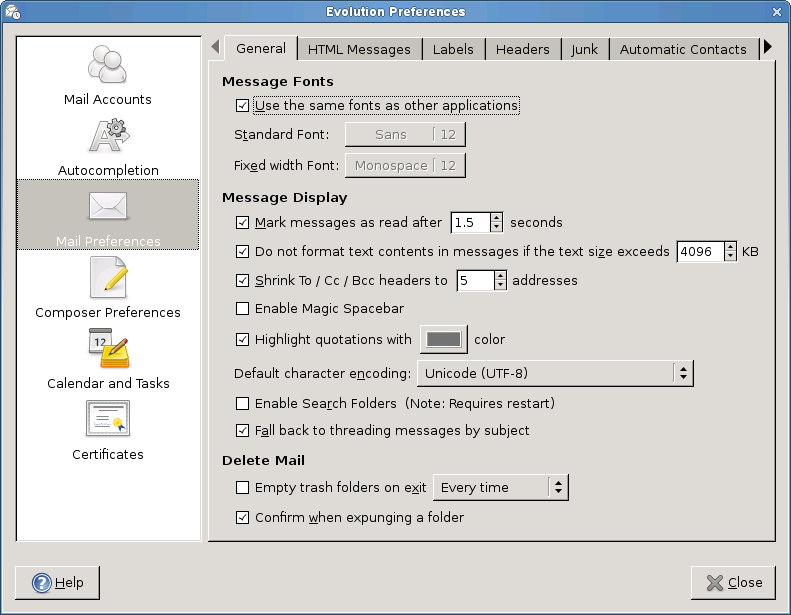Image resolution: width=791 pixels, height=615 pixels.
Task: Click the Evolution window menu icon in title bar
Action: pos(13,12)
